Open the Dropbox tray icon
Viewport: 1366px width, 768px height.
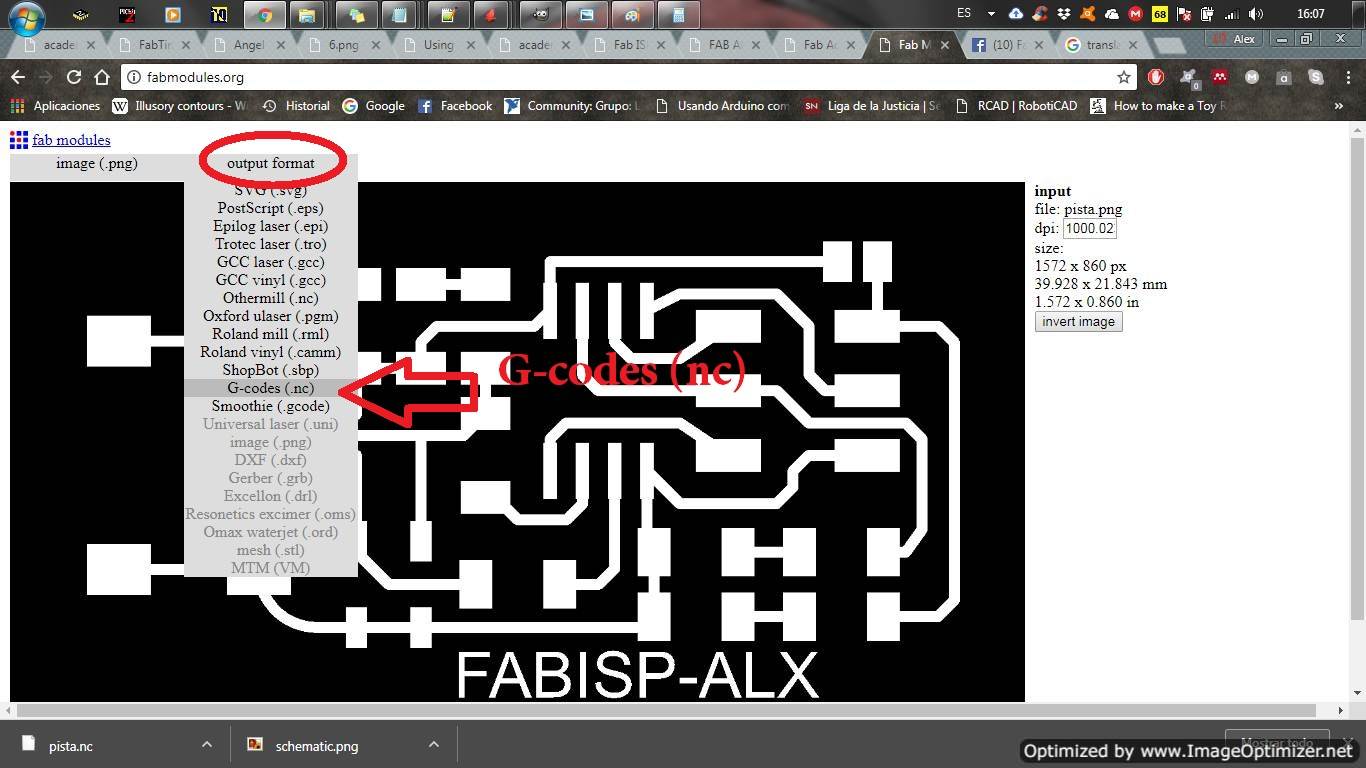pyautogui.click(x=1064, y=14)
